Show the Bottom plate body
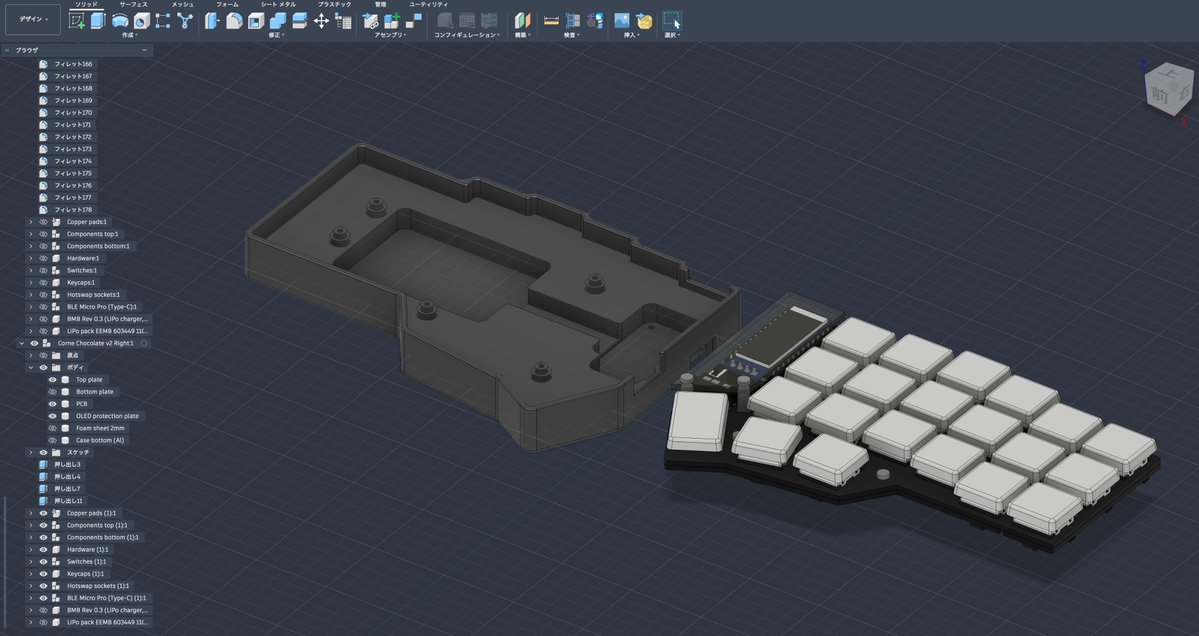The height and width of the screenshot is (636, 1199). point(53,392)
